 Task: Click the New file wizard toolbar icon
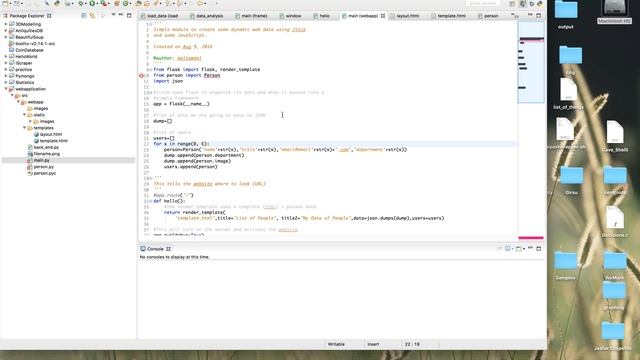pyautogui.click(x=4, y=3)
